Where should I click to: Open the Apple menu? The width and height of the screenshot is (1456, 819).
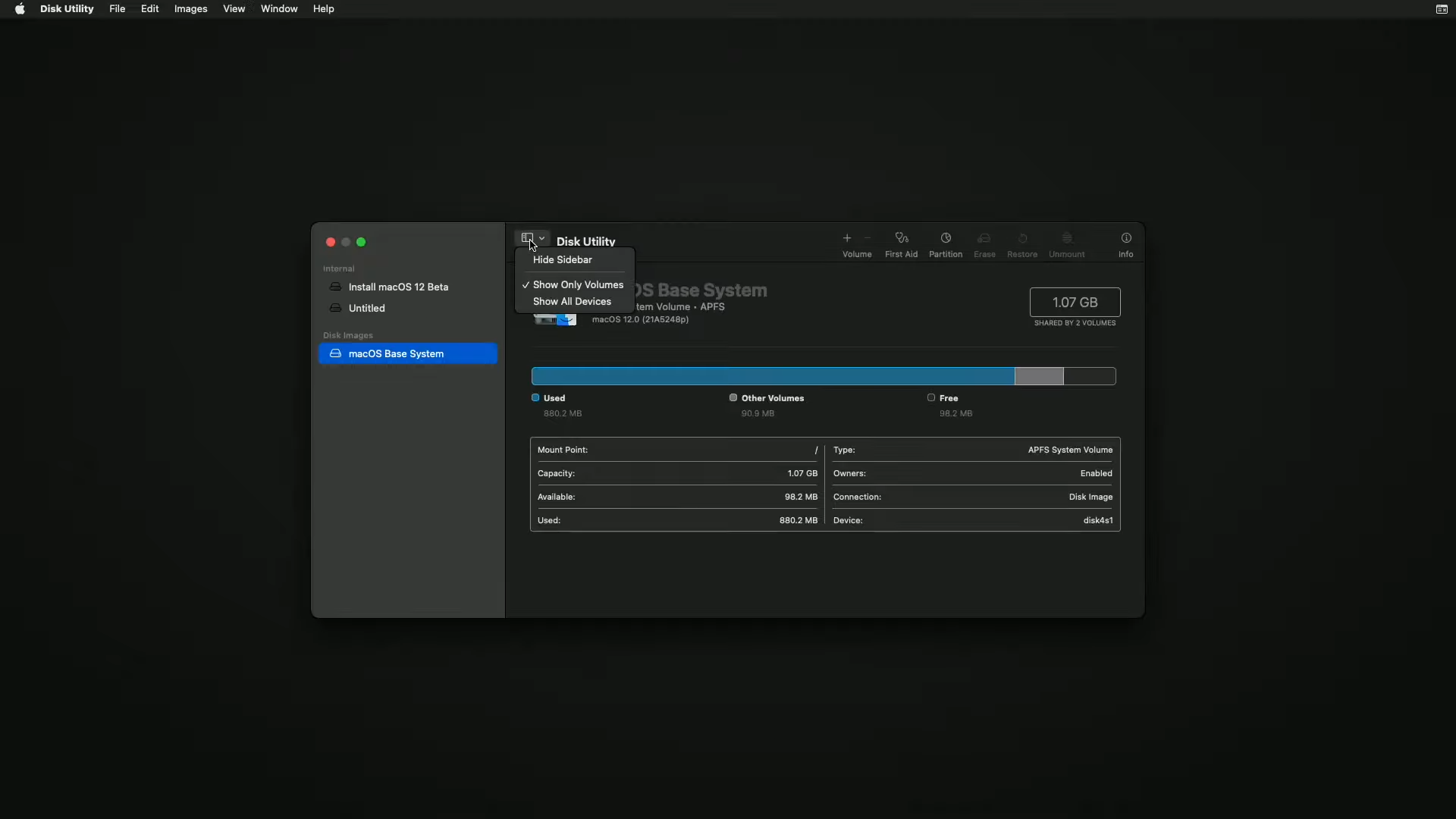pos(20,8)
